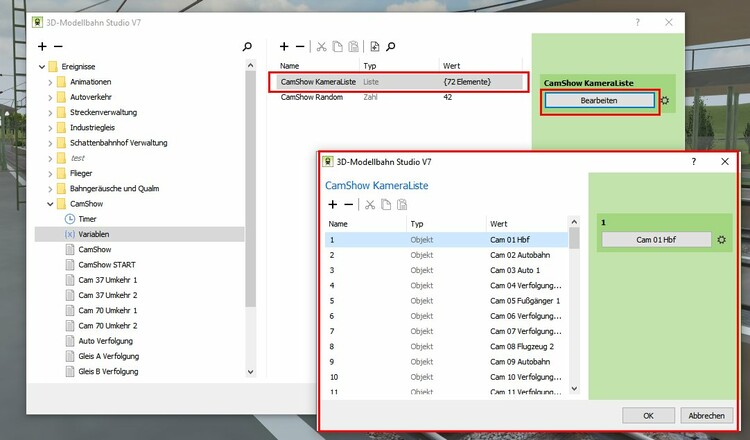Viewport: 750px width, 440px height.
Task: Select the Gleis A Verfolgung event
Action: pyautogui.click(x=108, y=356)
